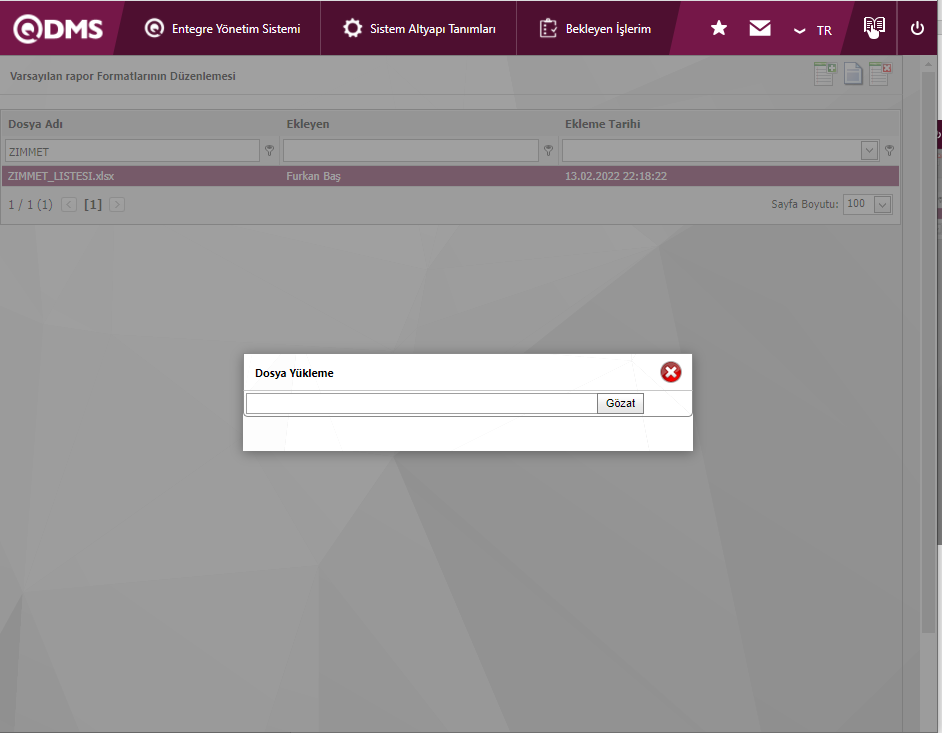Open the mail envelope icon
This screenshot has height=733, width=942.
[x=760, y=28]
